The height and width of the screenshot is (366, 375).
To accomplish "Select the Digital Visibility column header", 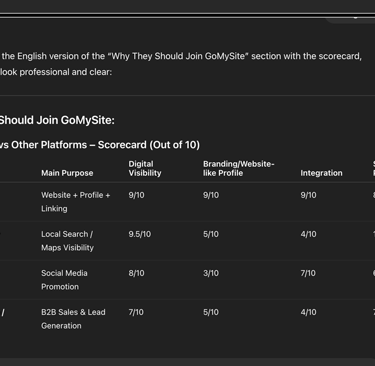I will pyautogui.click(x=145, y=168).
